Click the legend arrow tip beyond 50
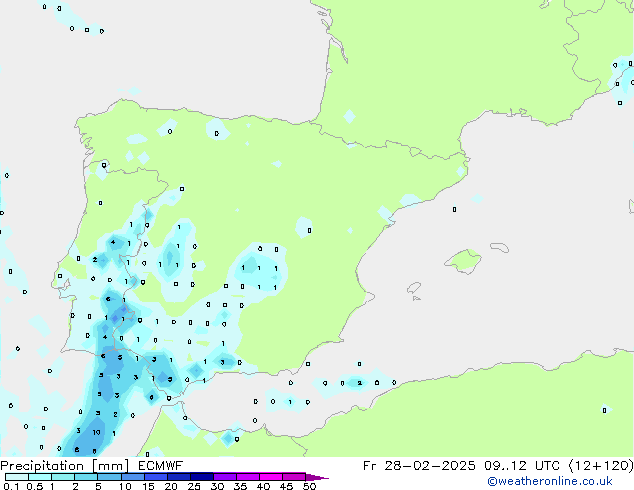Screen dimensions: 634x490 click(x=317, y=477)
